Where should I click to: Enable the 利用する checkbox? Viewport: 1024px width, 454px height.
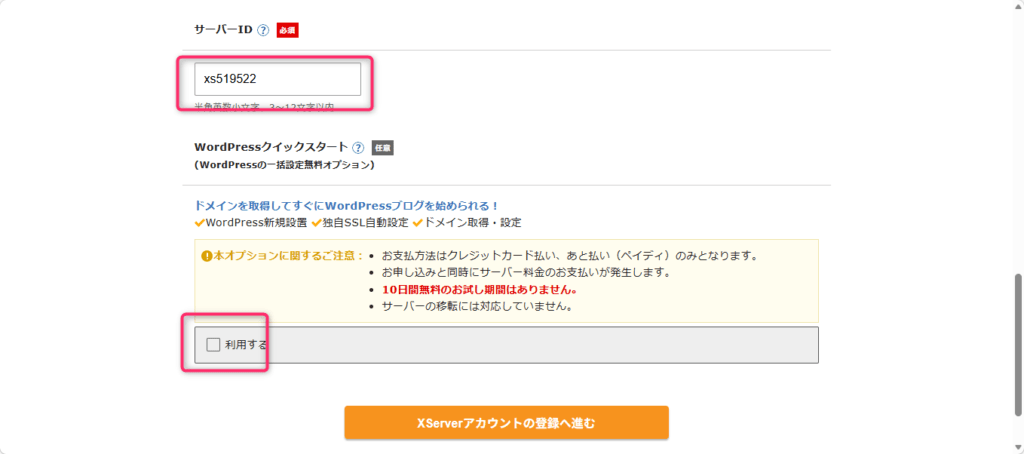(x=212, y=345)
